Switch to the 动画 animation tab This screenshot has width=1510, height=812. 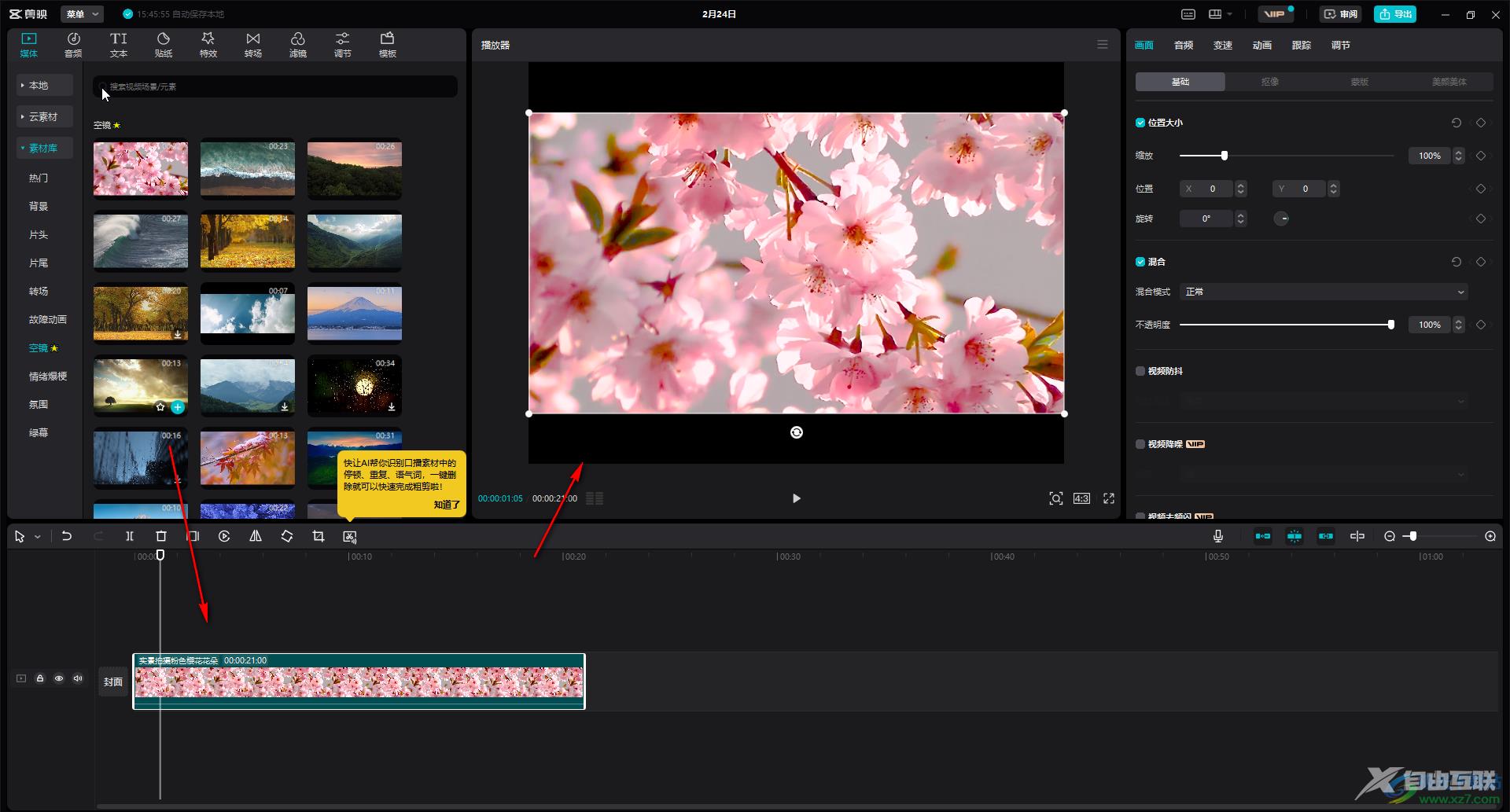click(1262, 46)
